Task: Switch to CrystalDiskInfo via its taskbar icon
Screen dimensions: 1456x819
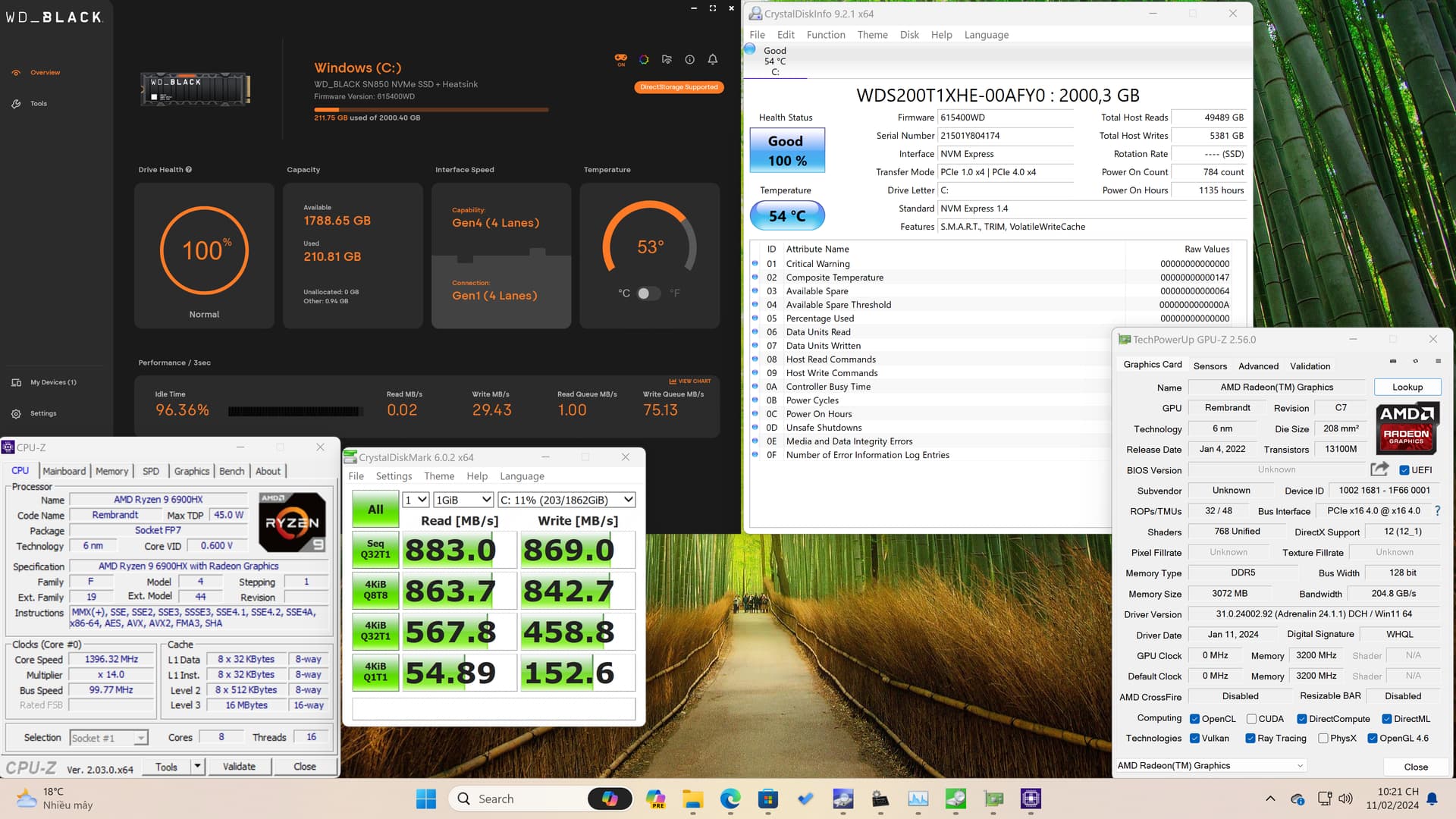Action: pos(843,799)
